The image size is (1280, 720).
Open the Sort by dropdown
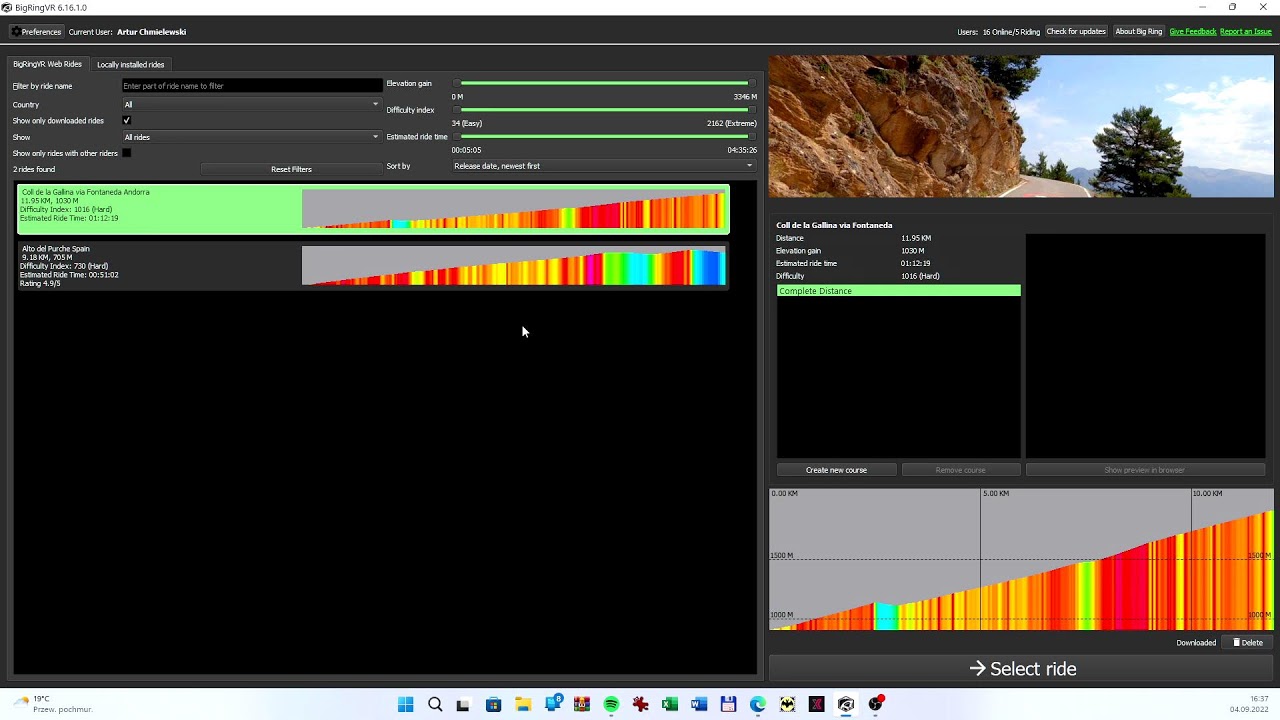[x=603, y=166]
